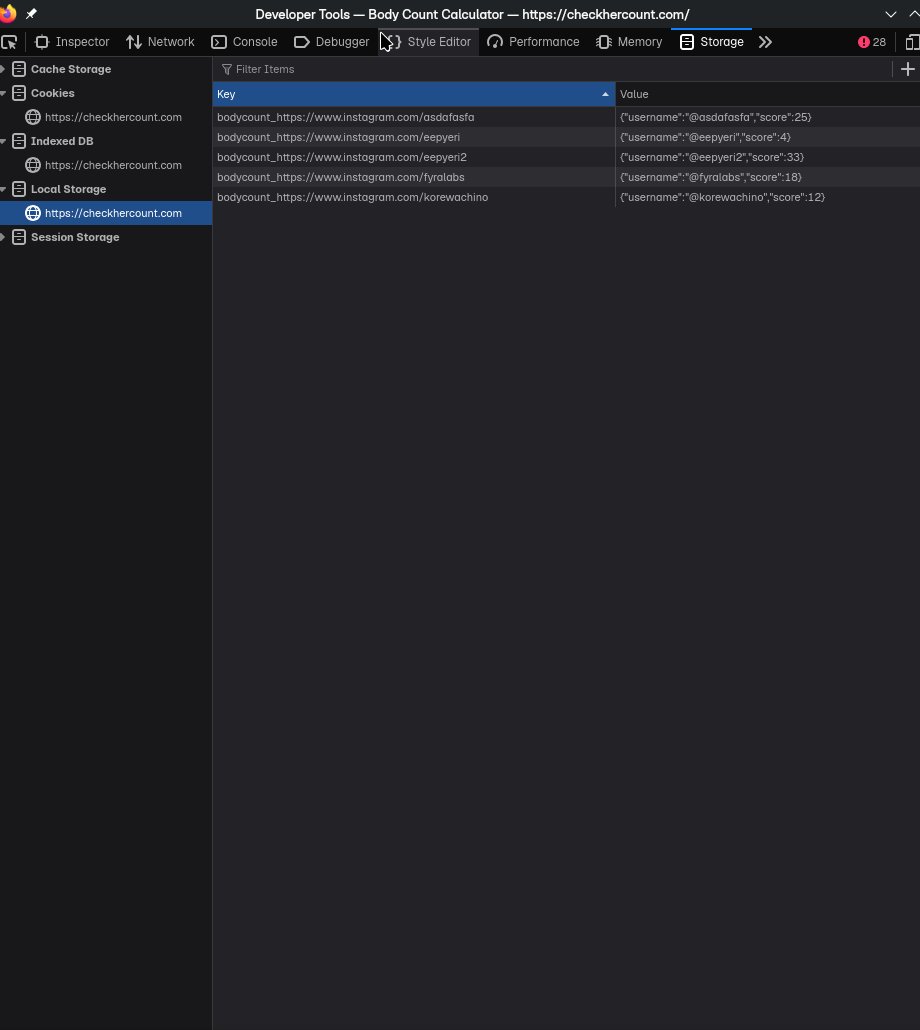Click the Local Storage database icon
This screenshot has height=1030, width=920.
pos(19,189)
